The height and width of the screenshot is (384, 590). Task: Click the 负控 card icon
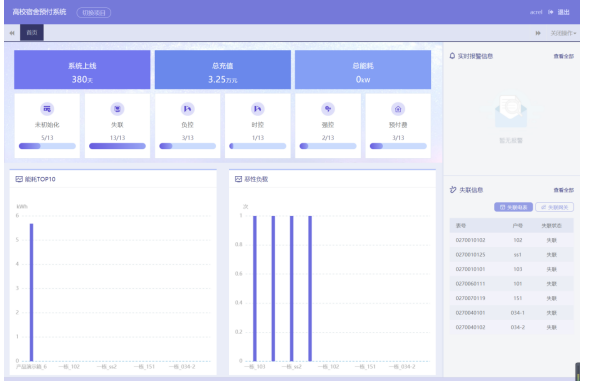pyautogui.click(x=187, y=109)
